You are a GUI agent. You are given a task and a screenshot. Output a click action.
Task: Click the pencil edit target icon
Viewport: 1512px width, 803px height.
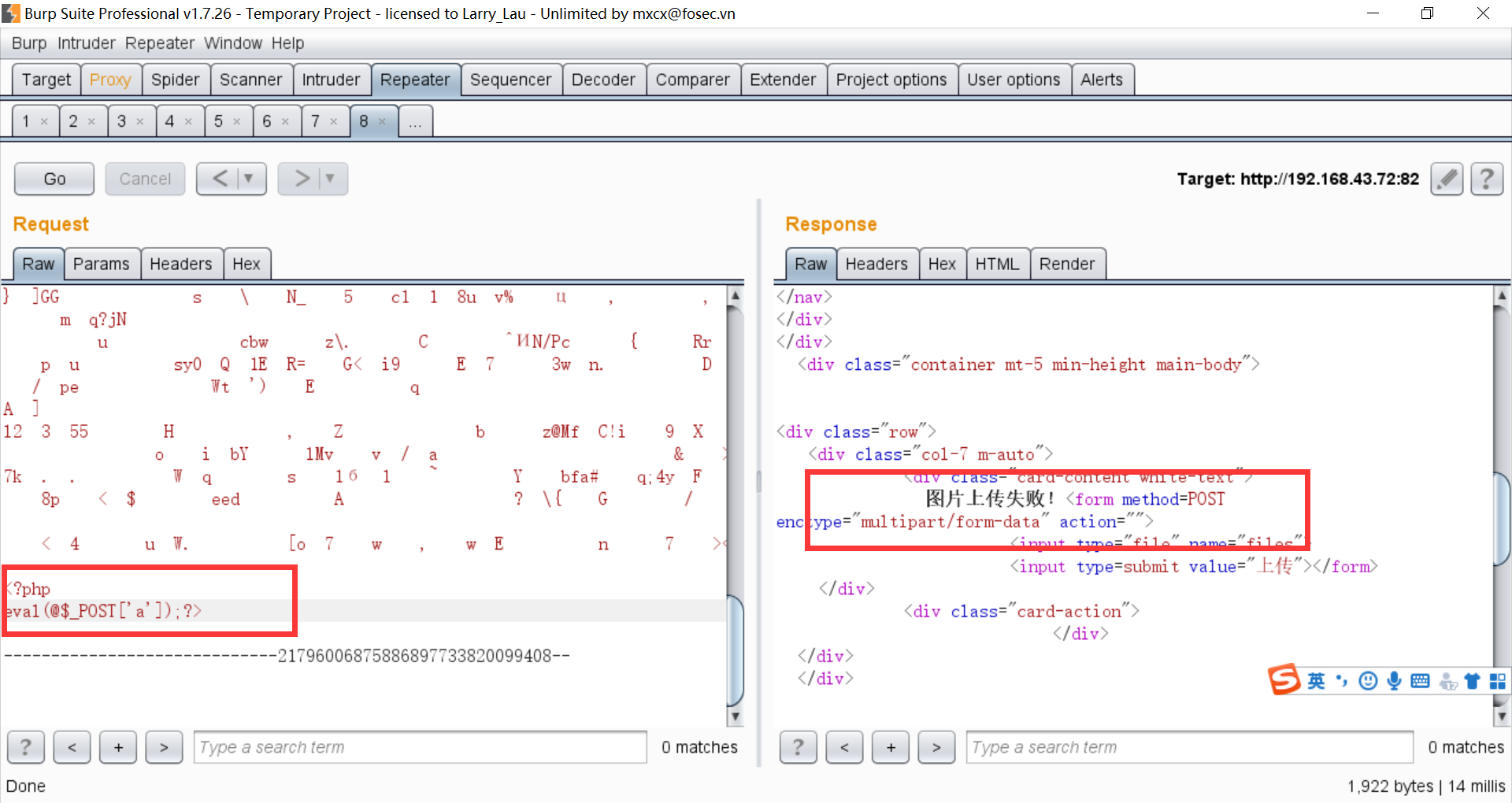1447,179
